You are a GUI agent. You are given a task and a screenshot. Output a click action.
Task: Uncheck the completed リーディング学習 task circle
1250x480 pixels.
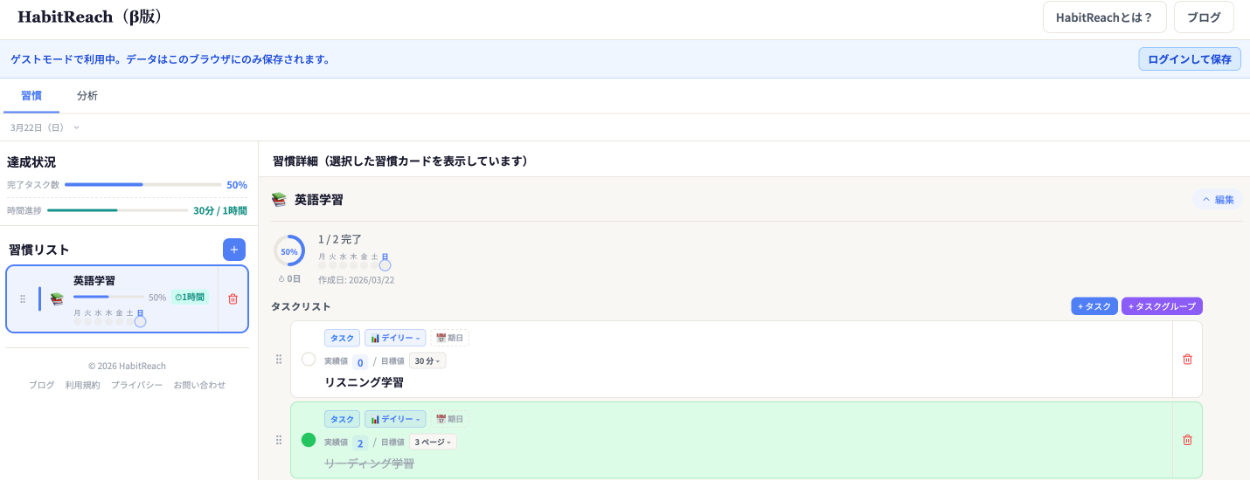pyautogui.click(x=308, y=440)
